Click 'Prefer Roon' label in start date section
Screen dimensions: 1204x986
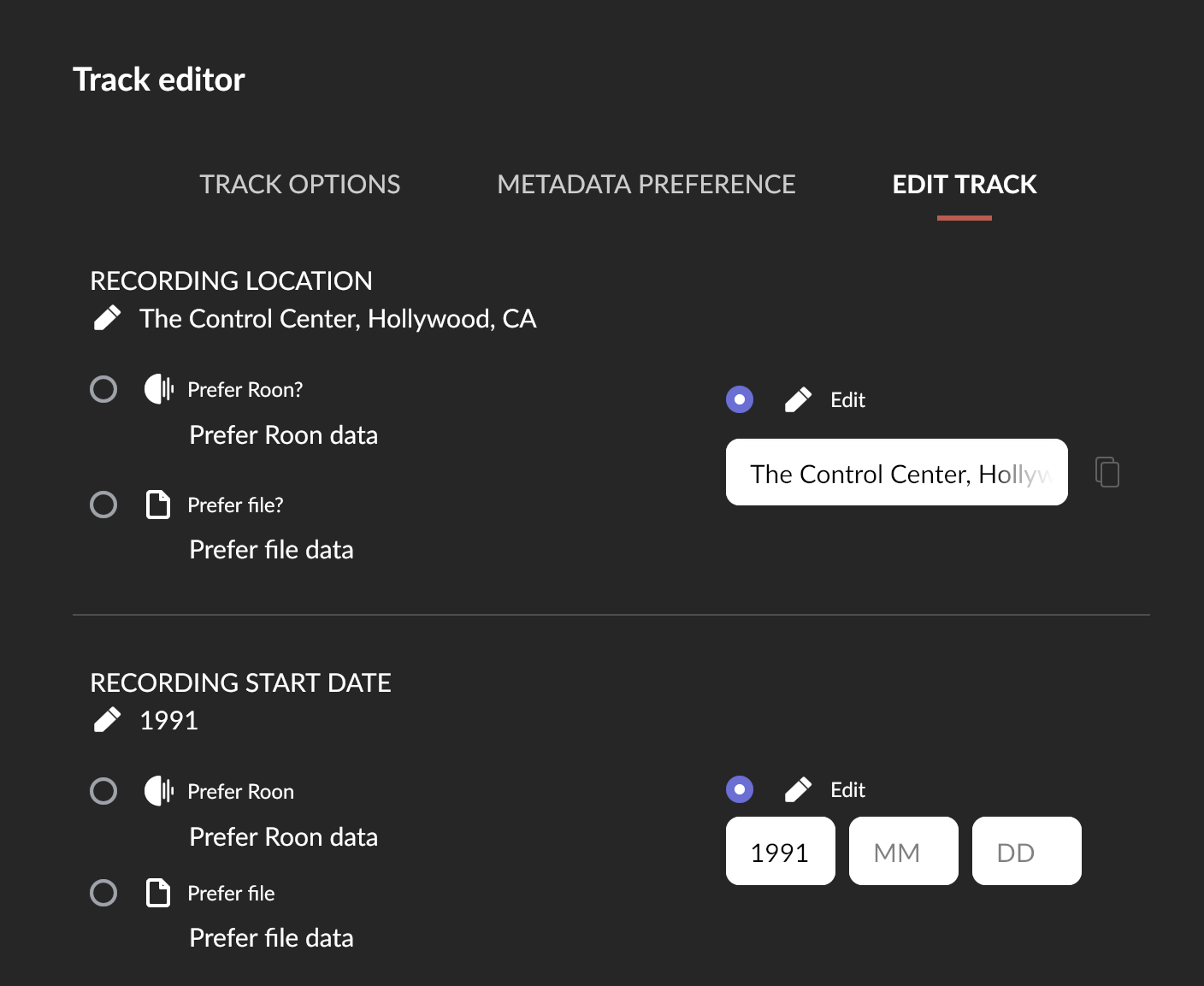[x=240, y=792]
